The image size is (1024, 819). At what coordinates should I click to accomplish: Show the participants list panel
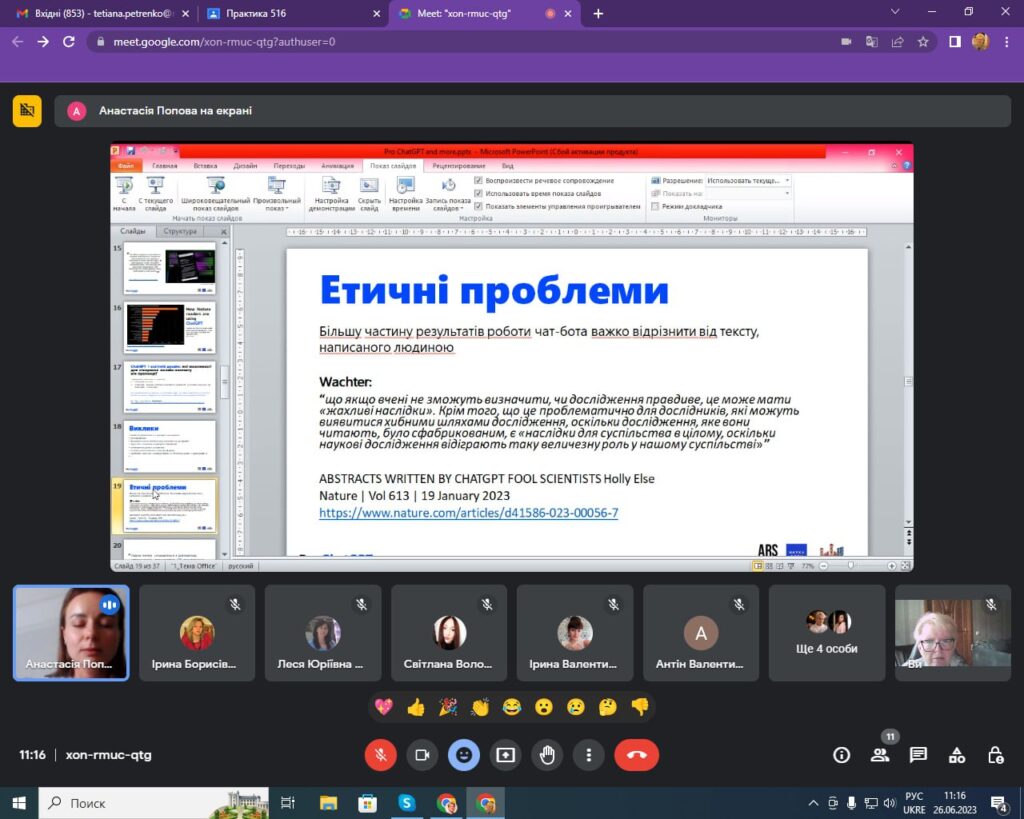880,755
